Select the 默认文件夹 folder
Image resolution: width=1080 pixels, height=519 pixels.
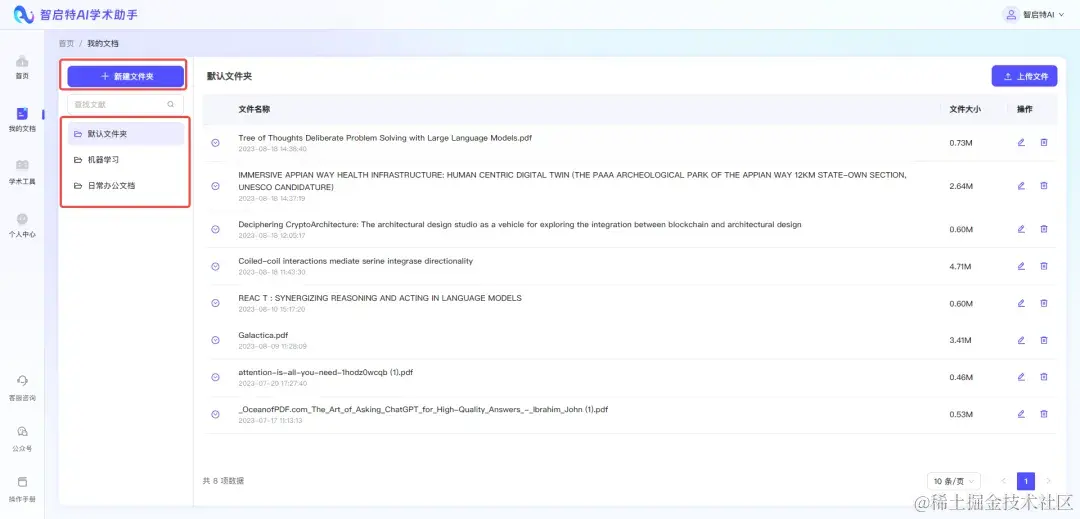click(125, 134)
